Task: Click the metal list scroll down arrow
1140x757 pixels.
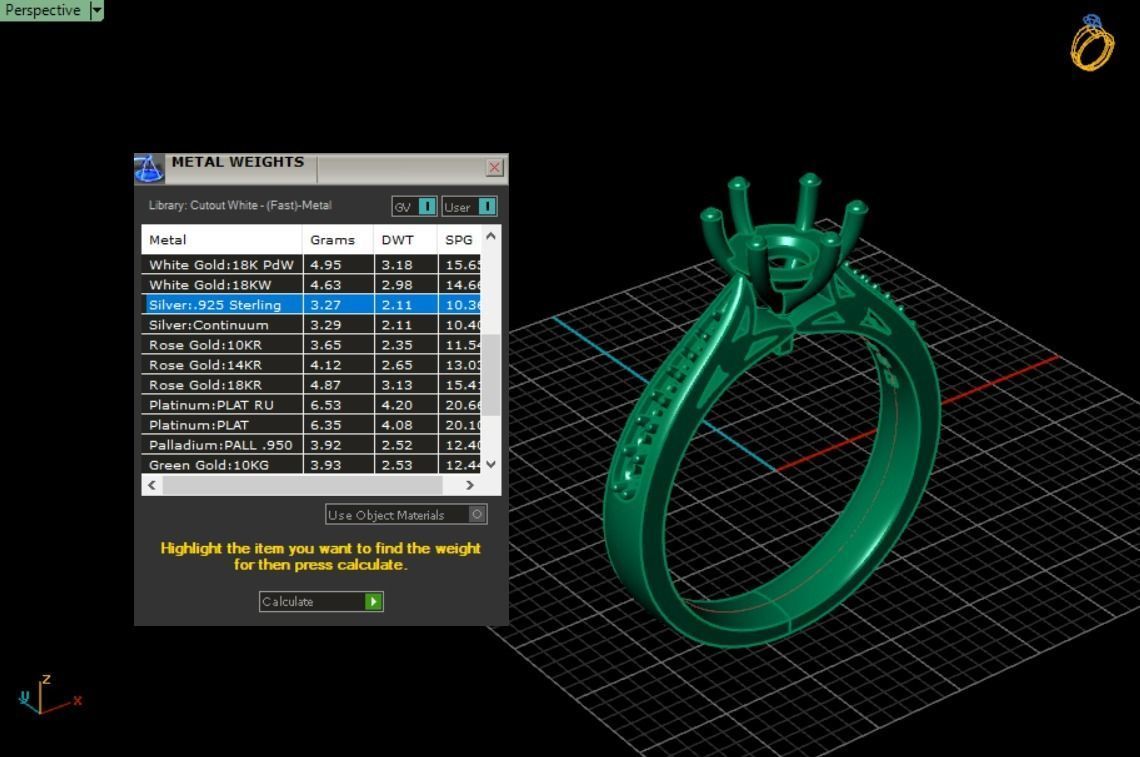Action: [491, 464]
